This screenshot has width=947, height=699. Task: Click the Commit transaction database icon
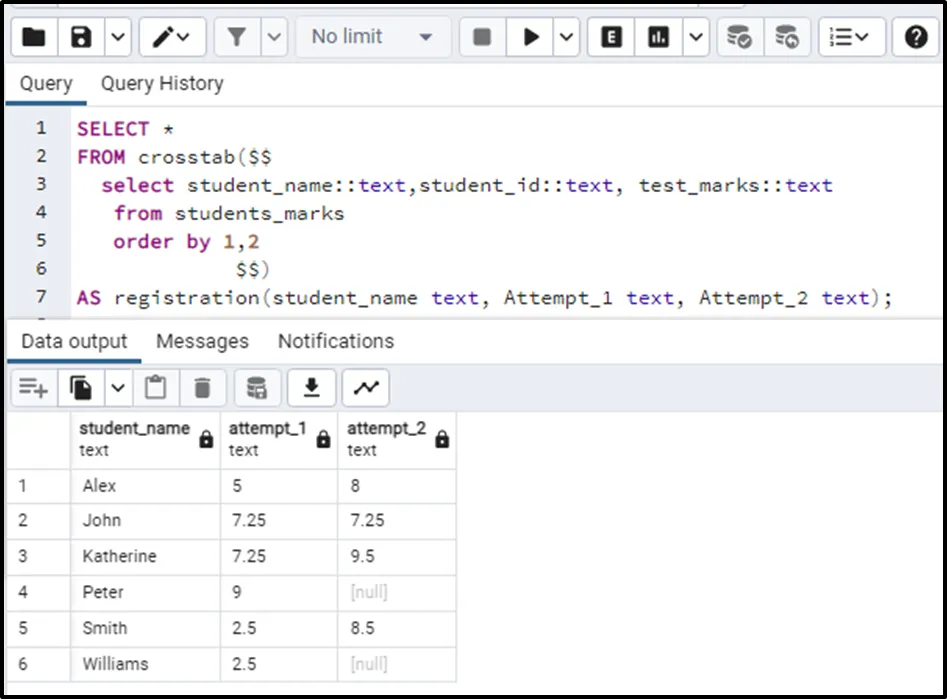(x=739, y=37)
